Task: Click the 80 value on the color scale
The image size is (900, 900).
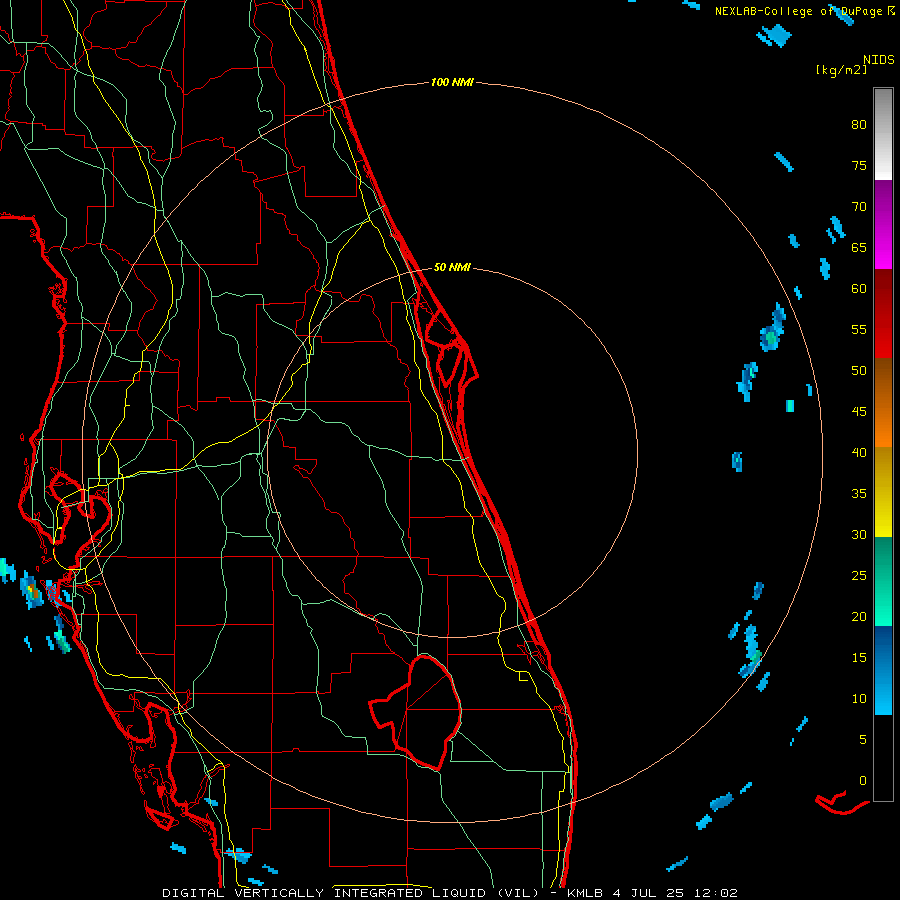Action: (859, 125)
